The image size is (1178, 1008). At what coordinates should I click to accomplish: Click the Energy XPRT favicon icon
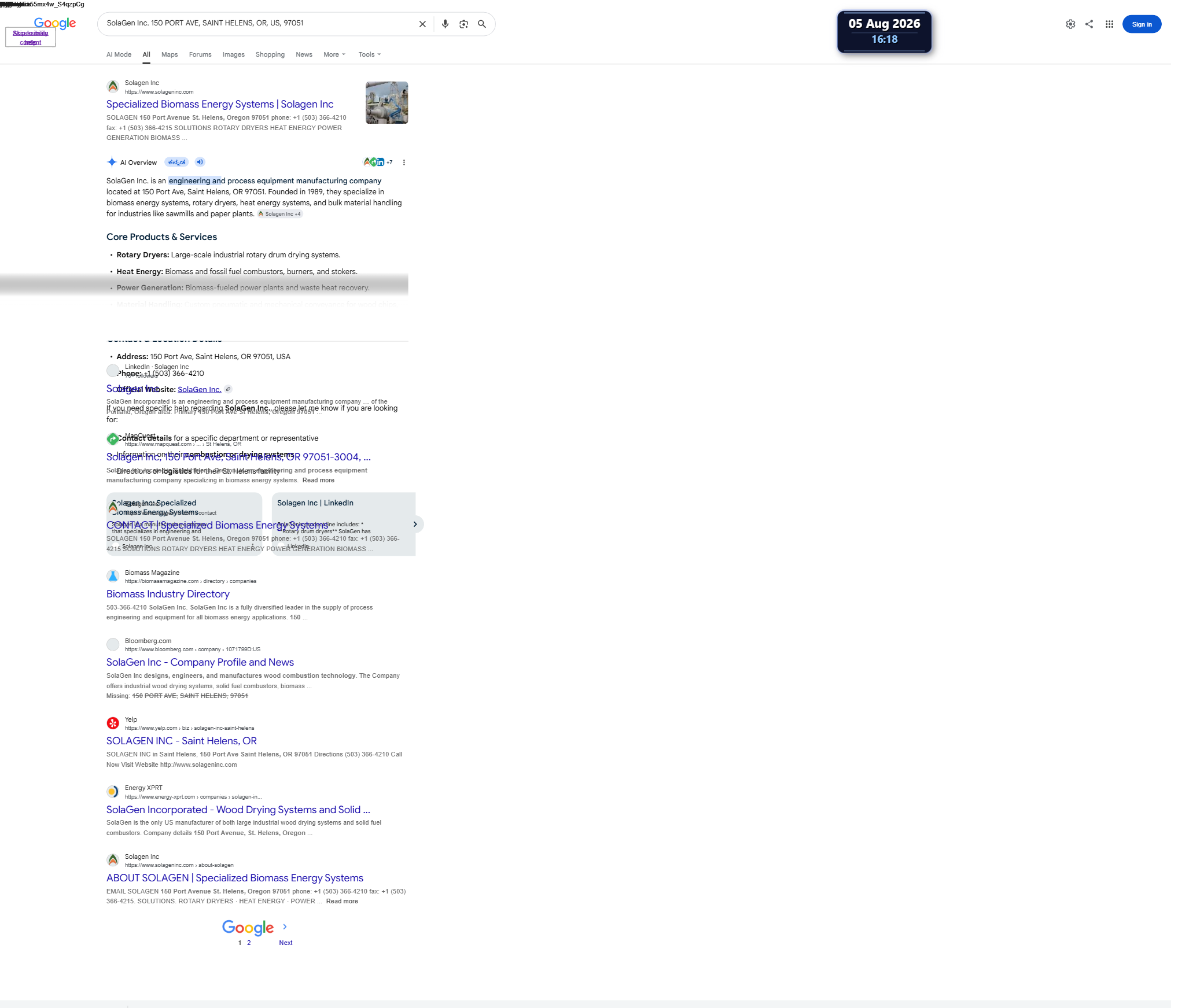(113, 792)
